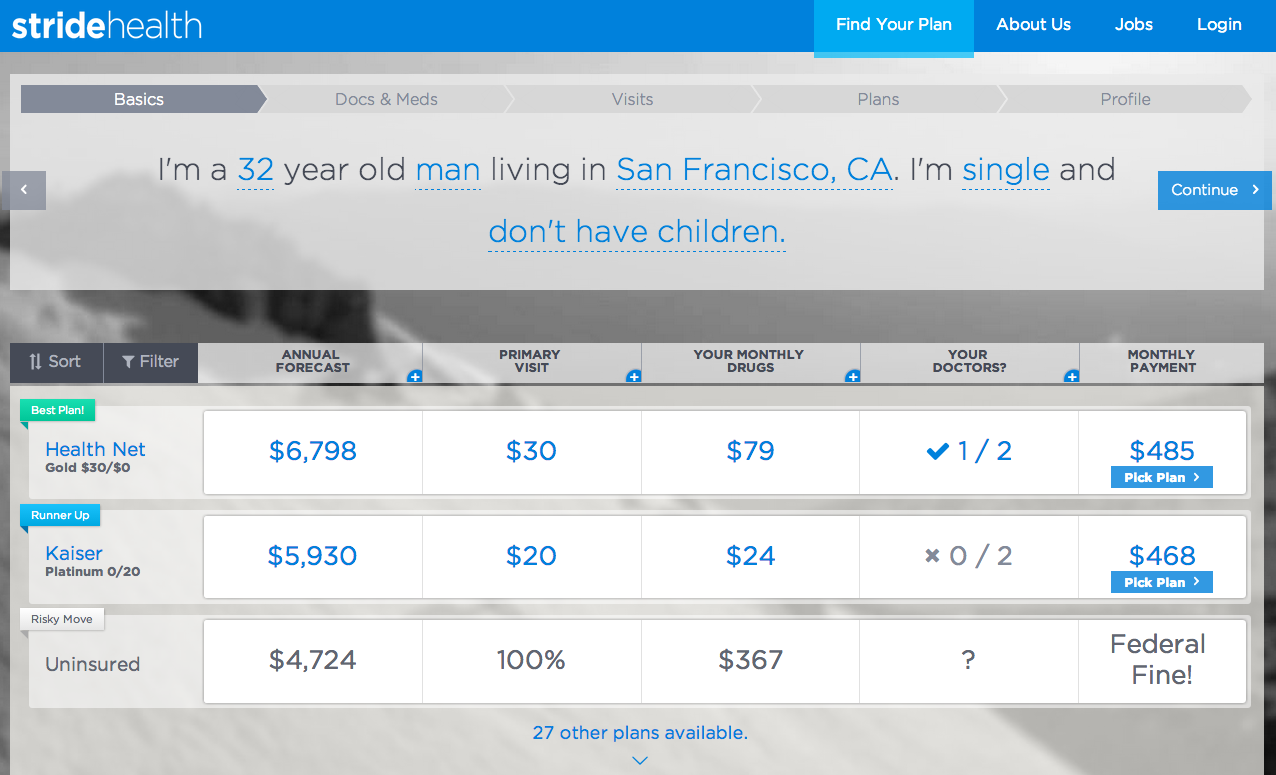Click the plus icon on Your Doctors column
Viewport: 1276px width, 775px height.
(1072, 377)
